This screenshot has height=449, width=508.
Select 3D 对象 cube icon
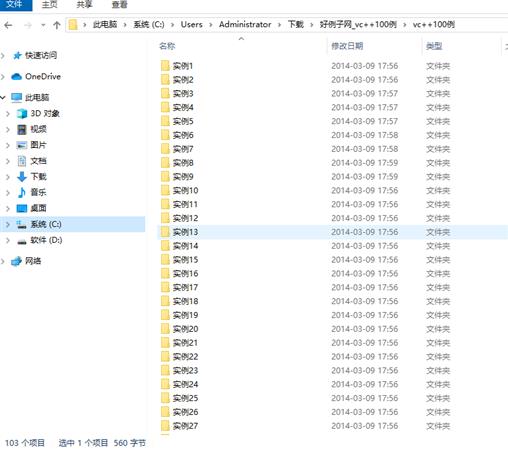point(22,114)
